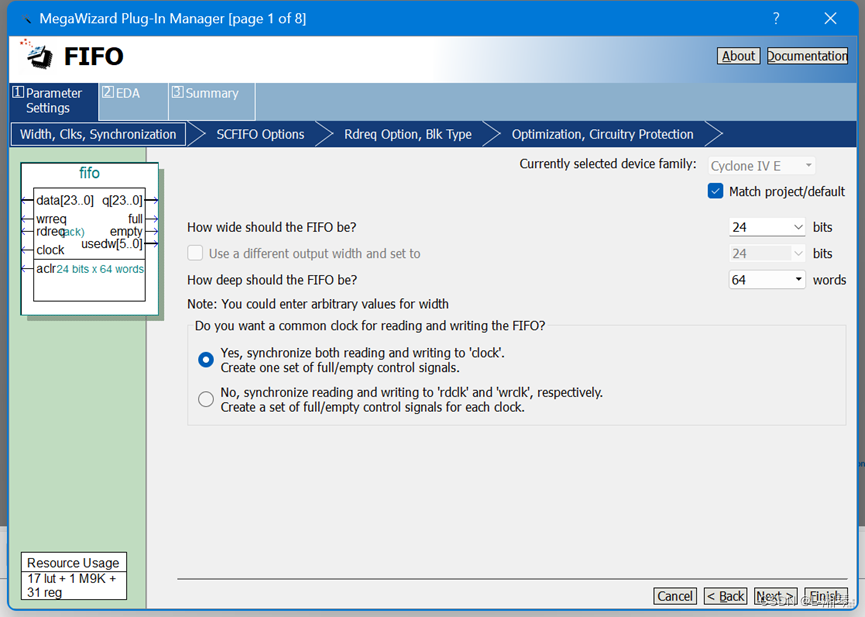Click the '24 bits x 64 words' text
865x617 pixels.
pyautogui.click(x=100, y=269)
